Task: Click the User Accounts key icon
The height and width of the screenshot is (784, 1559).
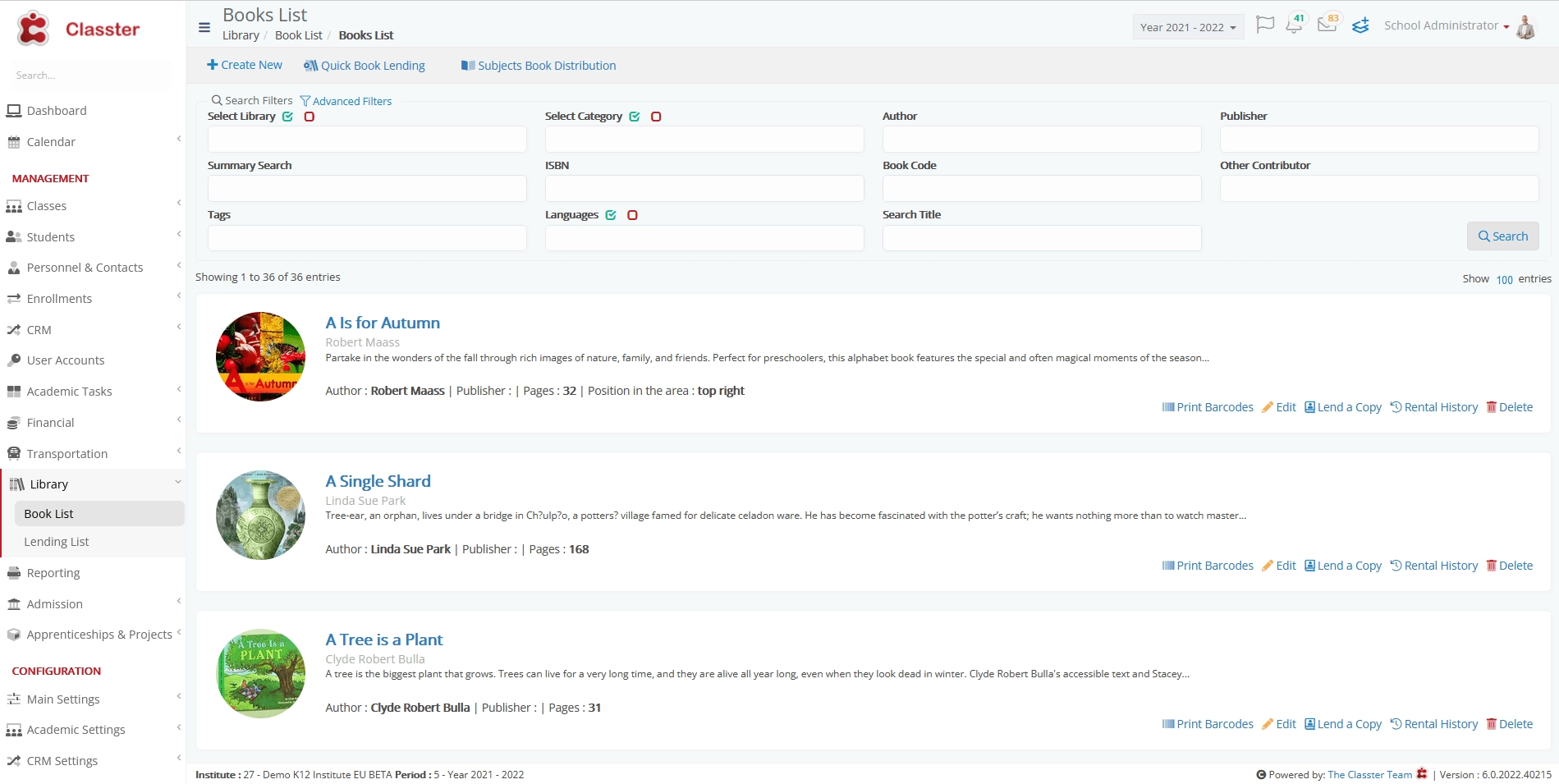Action: pos(14,360)
